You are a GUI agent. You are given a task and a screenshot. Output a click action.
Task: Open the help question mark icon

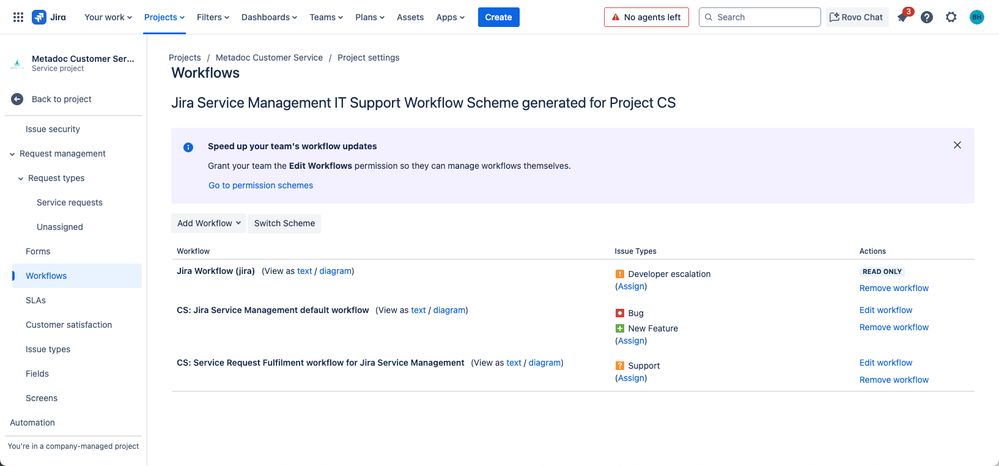coord(927,17)
